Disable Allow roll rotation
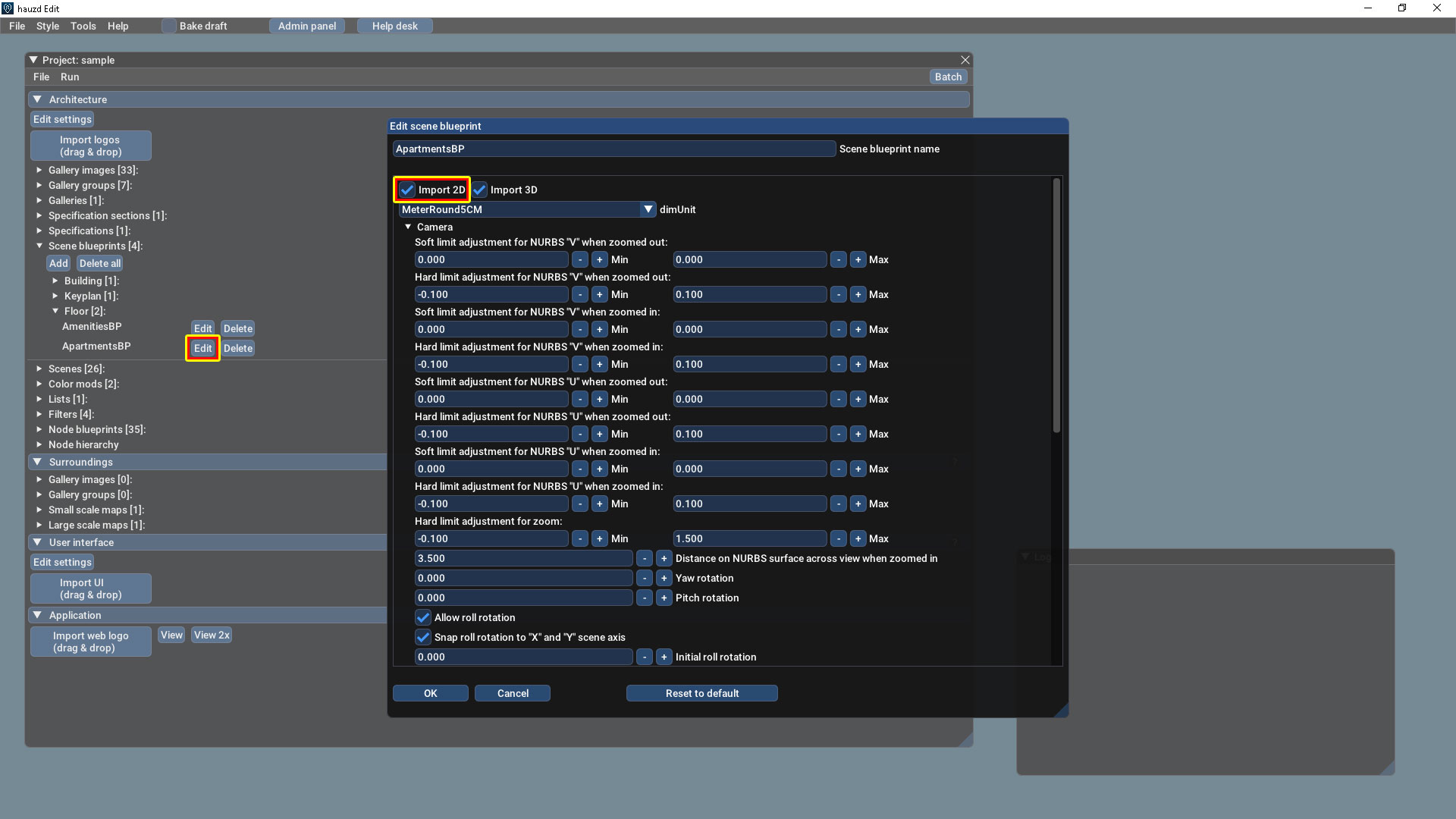 point(423,617)
